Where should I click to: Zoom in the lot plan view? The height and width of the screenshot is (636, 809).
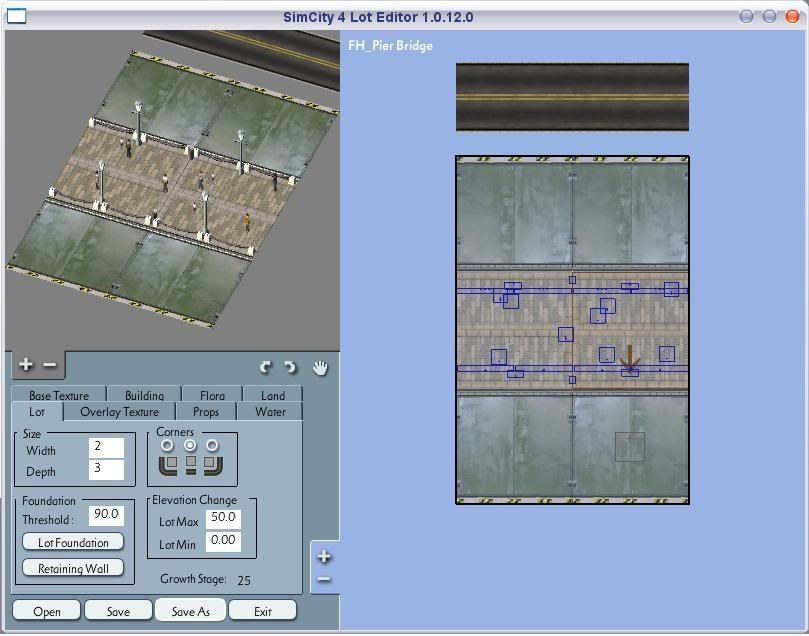(324, 557)
